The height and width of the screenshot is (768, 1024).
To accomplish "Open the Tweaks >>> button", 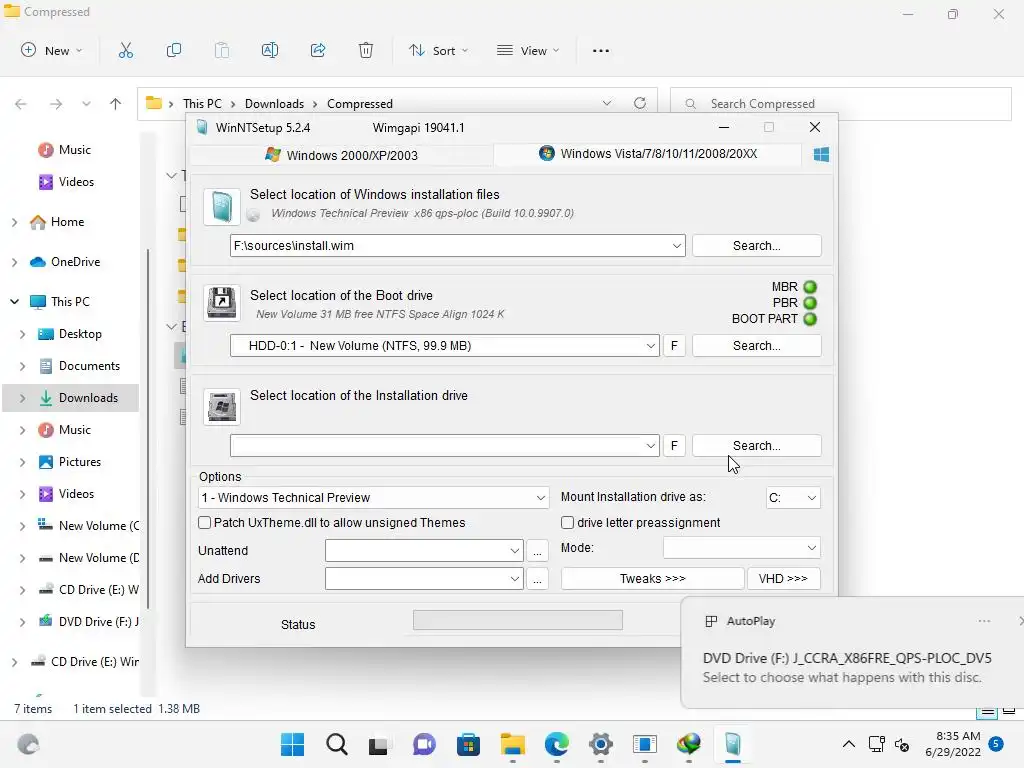I will point(652,579).
